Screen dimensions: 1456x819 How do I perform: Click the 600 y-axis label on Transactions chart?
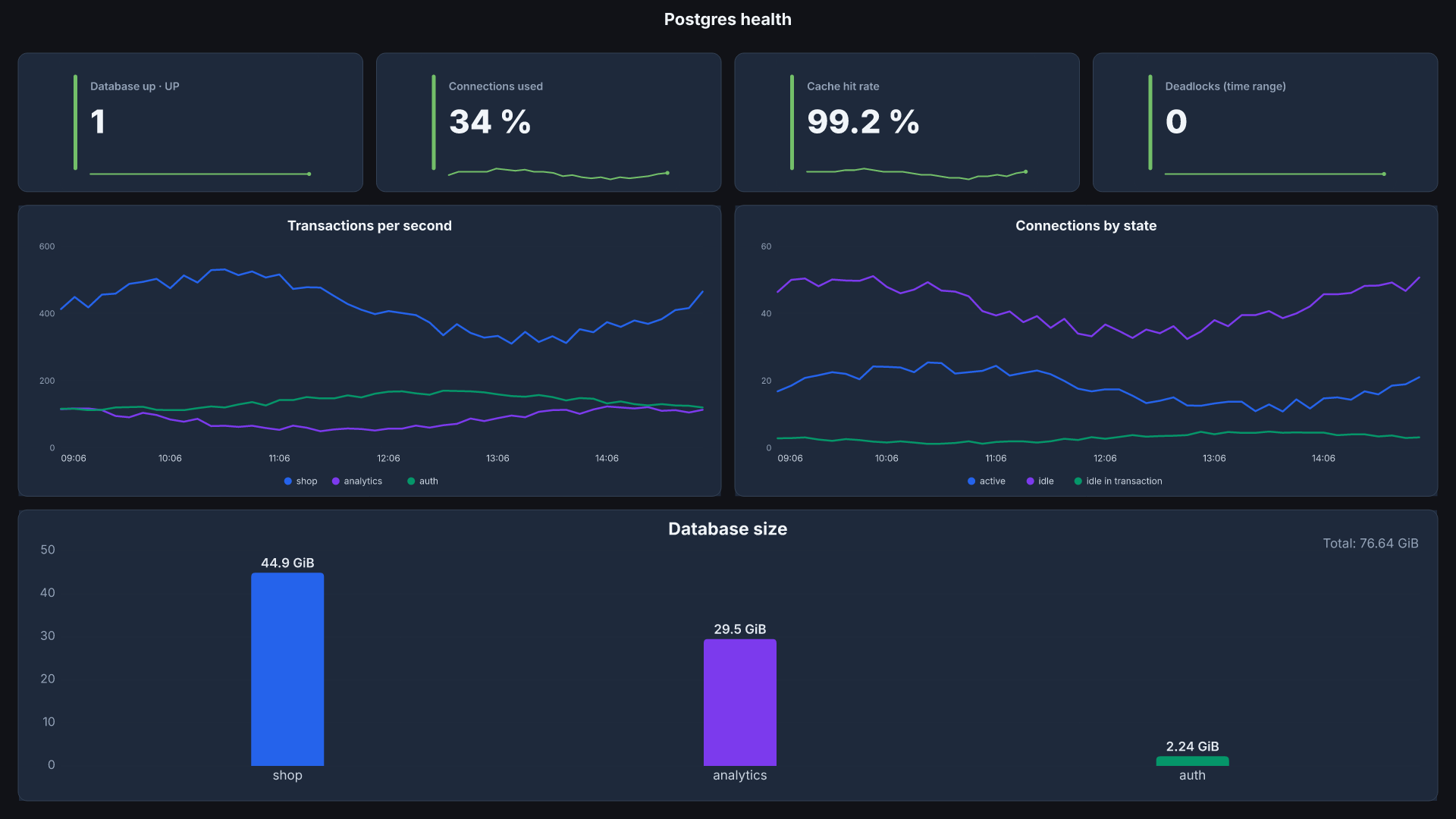pyautogui.click(x=47, y=246)
